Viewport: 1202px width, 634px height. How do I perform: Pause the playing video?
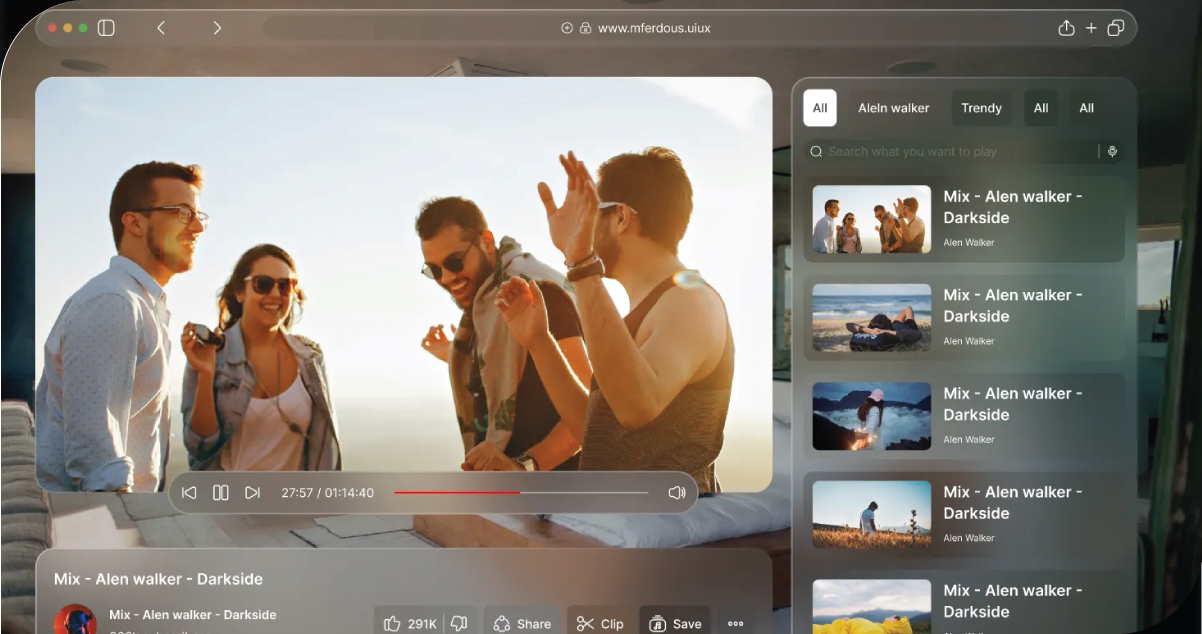pyautogui.click(x=221, y=493)
